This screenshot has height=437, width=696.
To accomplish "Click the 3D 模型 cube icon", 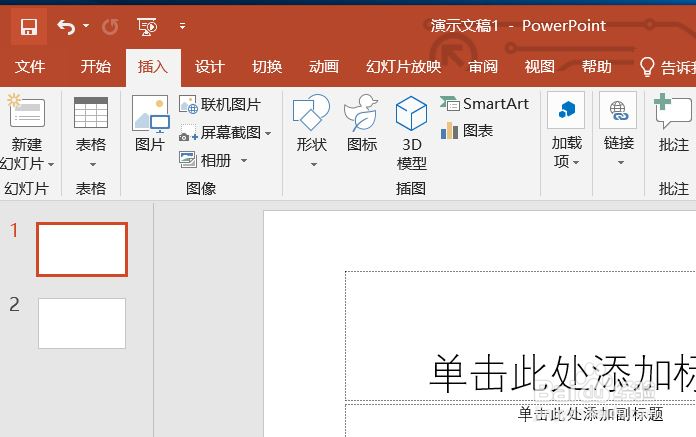I will 411,113.
